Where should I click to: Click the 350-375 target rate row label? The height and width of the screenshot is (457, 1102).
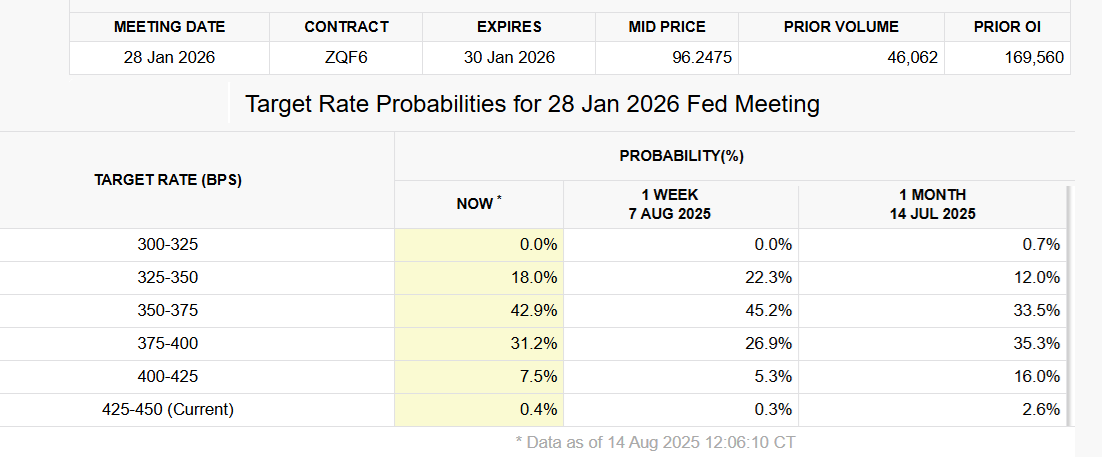pos(168,311)
